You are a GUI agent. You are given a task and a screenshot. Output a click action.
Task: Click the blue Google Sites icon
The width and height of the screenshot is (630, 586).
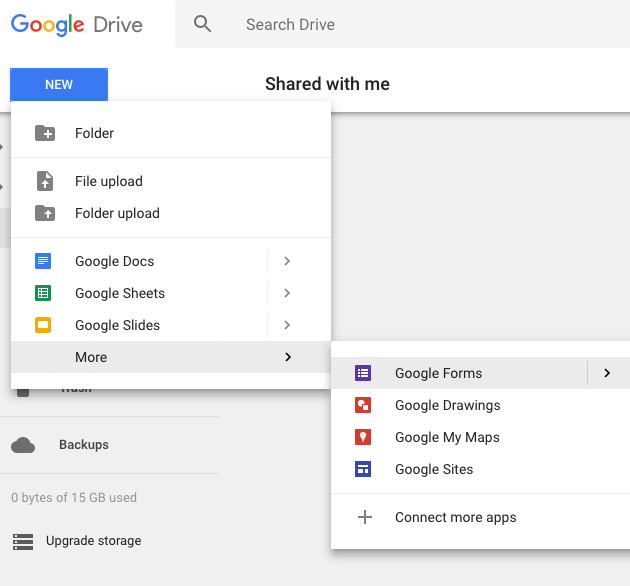point(363,469)
